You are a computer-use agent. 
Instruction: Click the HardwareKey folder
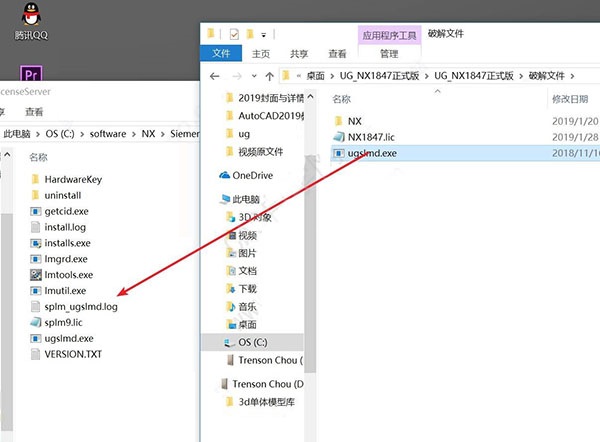coord(72,179)
